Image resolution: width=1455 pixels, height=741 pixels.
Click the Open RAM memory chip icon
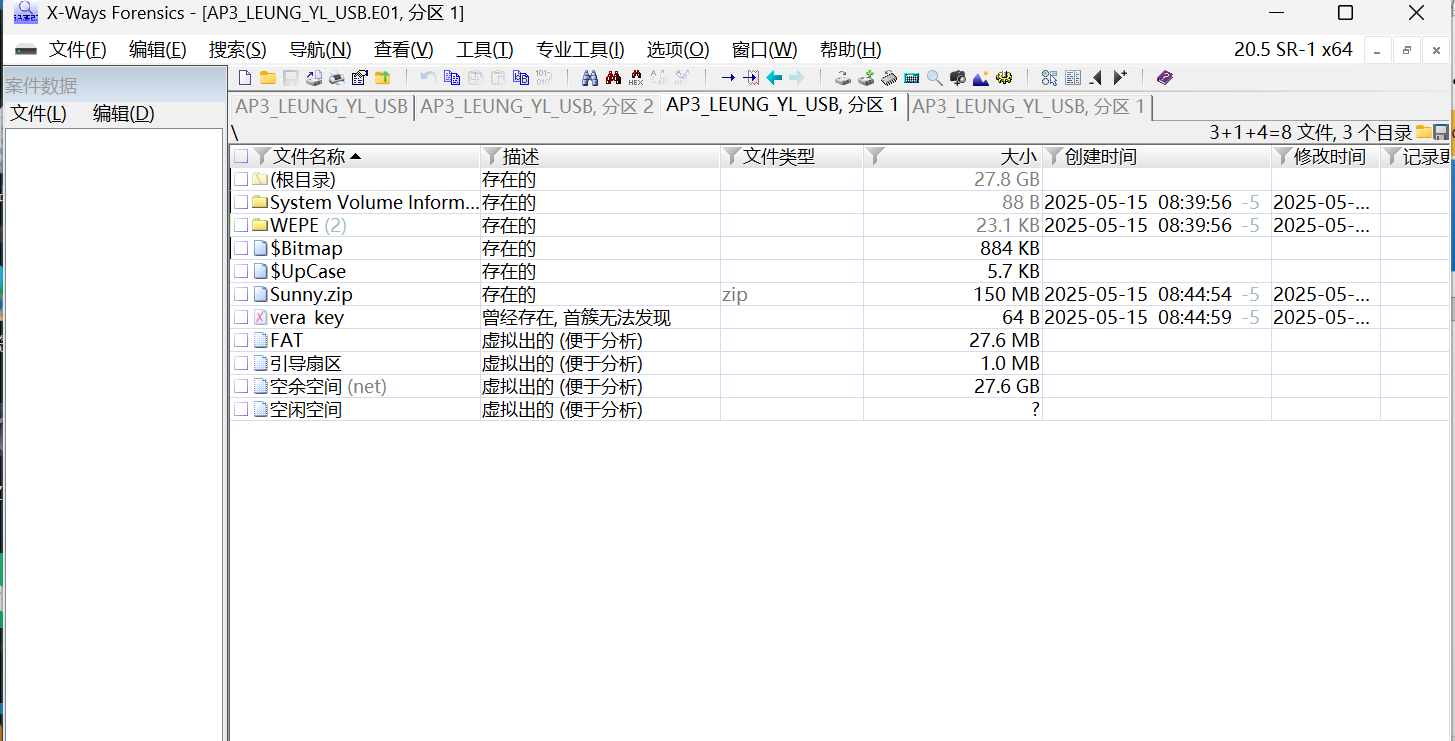point(889,78)
